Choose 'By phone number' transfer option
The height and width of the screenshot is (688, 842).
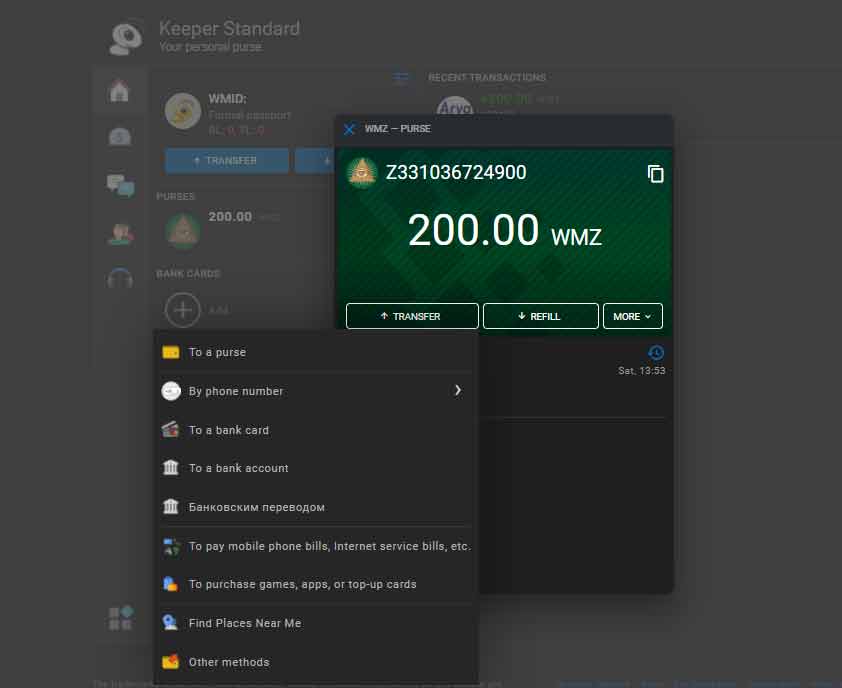click(316, 391)
